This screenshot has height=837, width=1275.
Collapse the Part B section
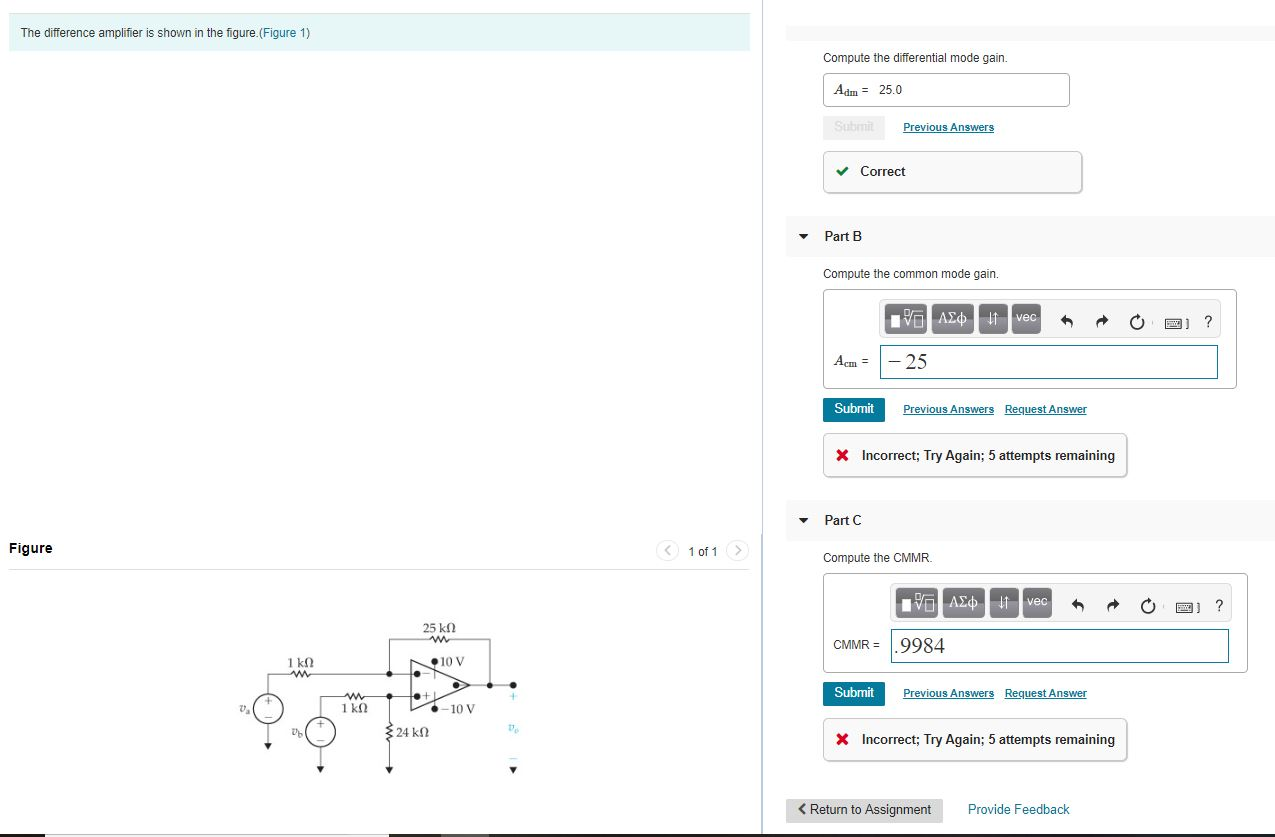[x=802, y=237]
